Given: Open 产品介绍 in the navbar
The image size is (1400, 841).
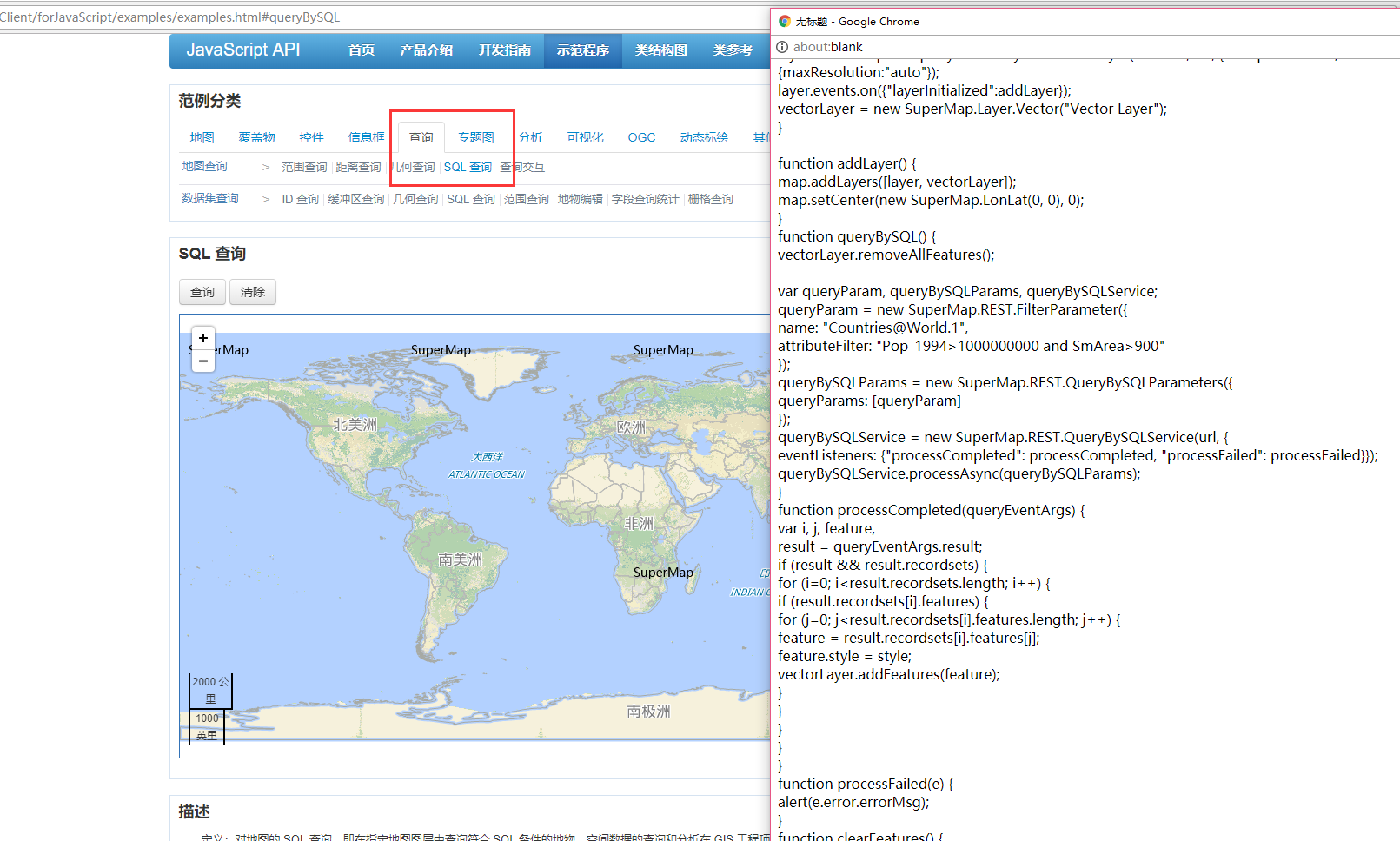Looking at the screenshot, I should [x=427, y=50].
